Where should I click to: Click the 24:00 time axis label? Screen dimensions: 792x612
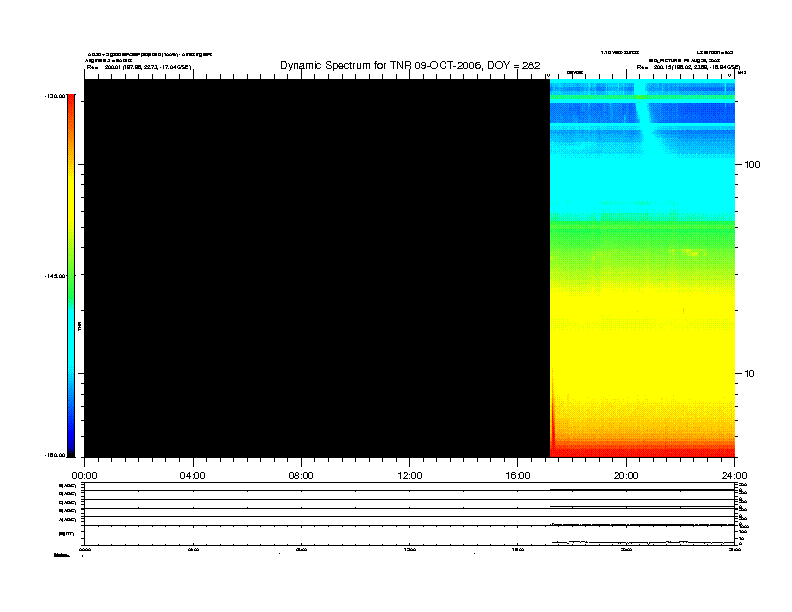coord(734,476)
